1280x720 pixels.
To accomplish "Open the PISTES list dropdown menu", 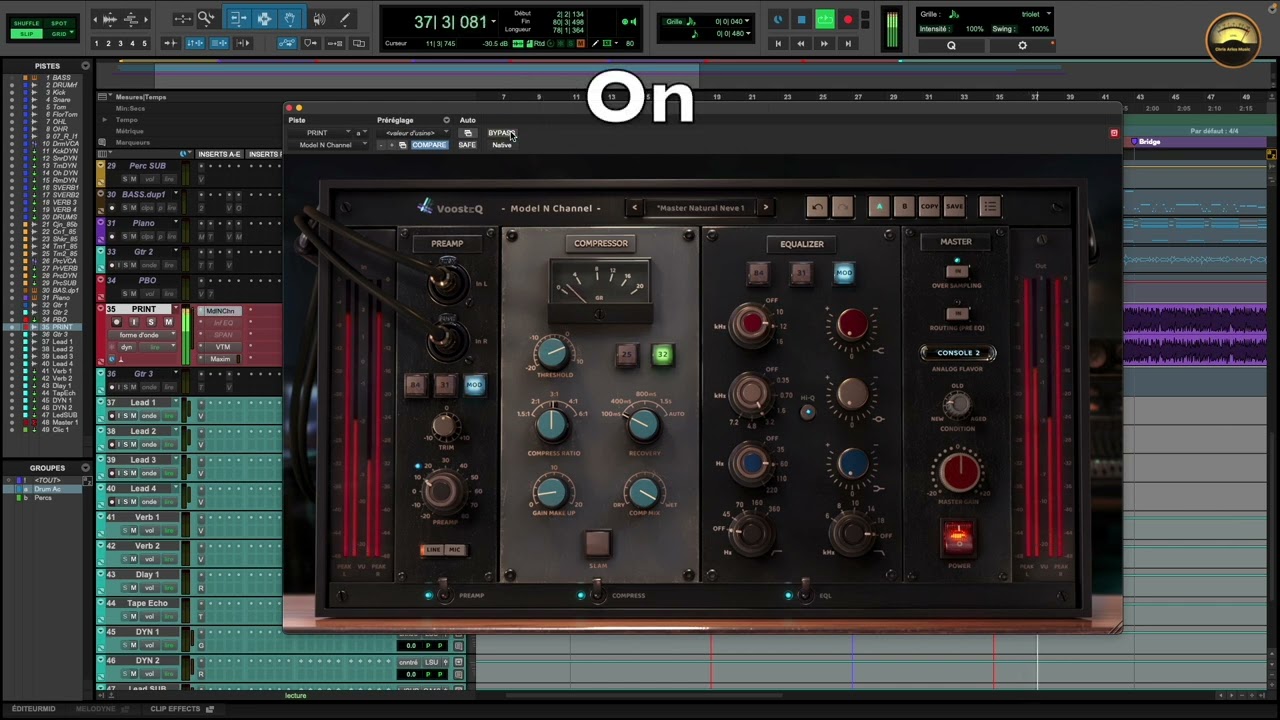I will [85, 66].
